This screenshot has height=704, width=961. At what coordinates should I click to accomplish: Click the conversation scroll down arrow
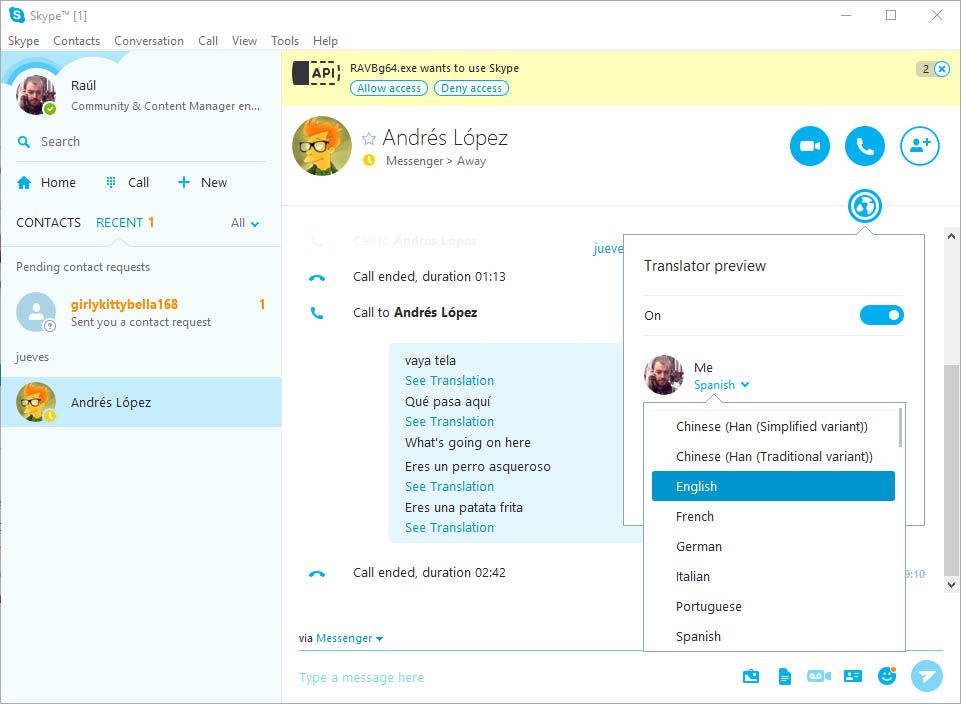[x=951, y=585]
